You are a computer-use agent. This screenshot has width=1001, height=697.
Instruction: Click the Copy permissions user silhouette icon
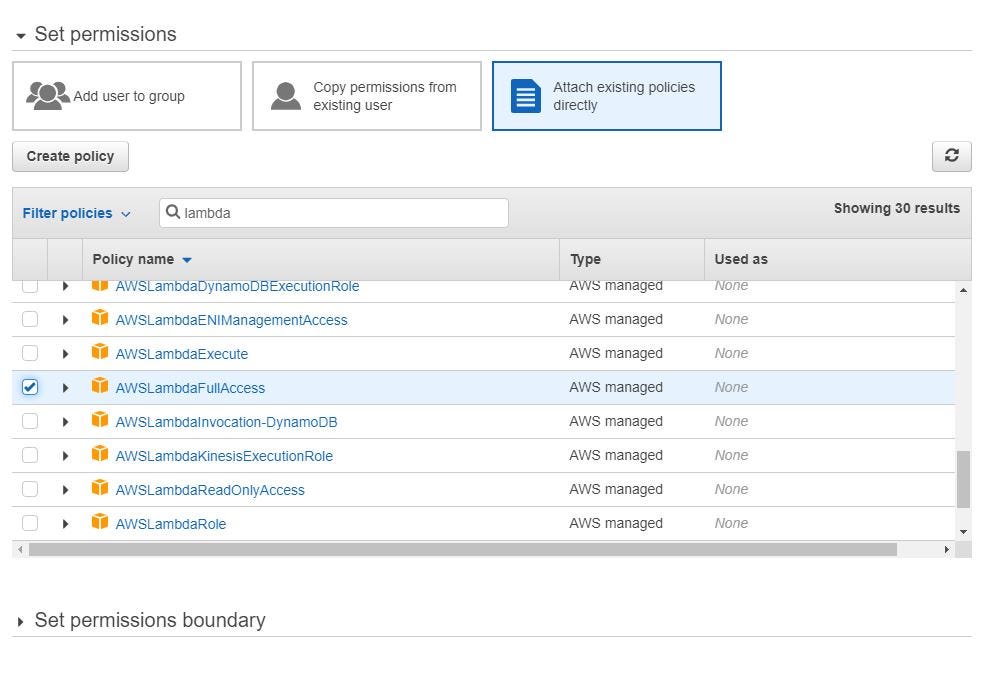click(286, 96)
